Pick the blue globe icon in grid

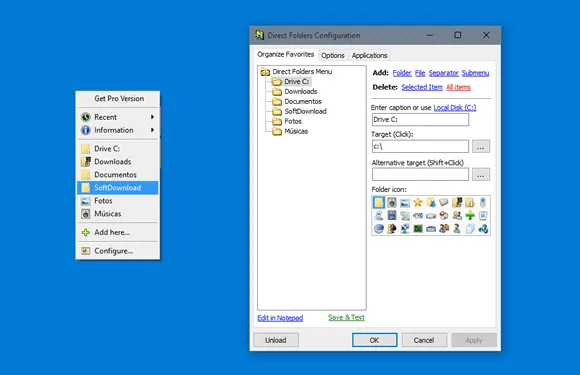point(378,229)
